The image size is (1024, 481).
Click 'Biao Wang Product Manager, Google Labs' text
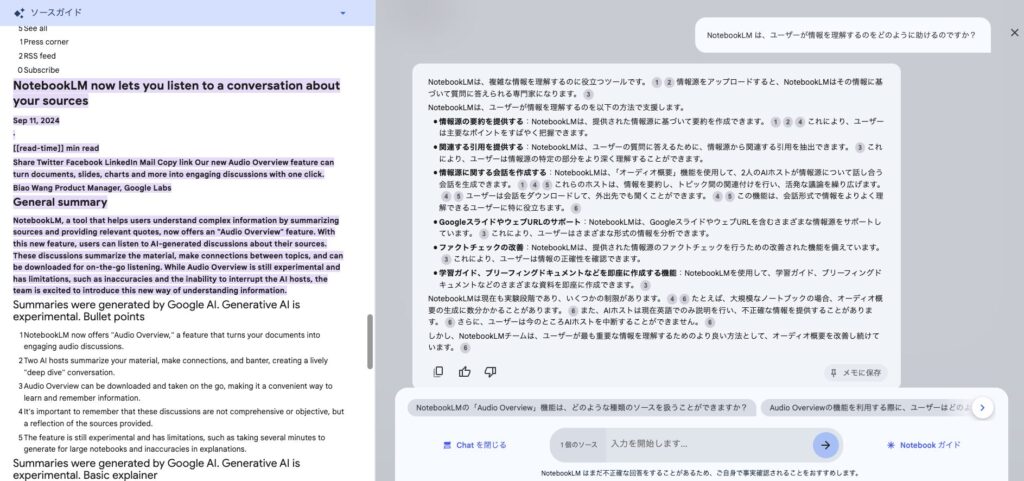92,188
